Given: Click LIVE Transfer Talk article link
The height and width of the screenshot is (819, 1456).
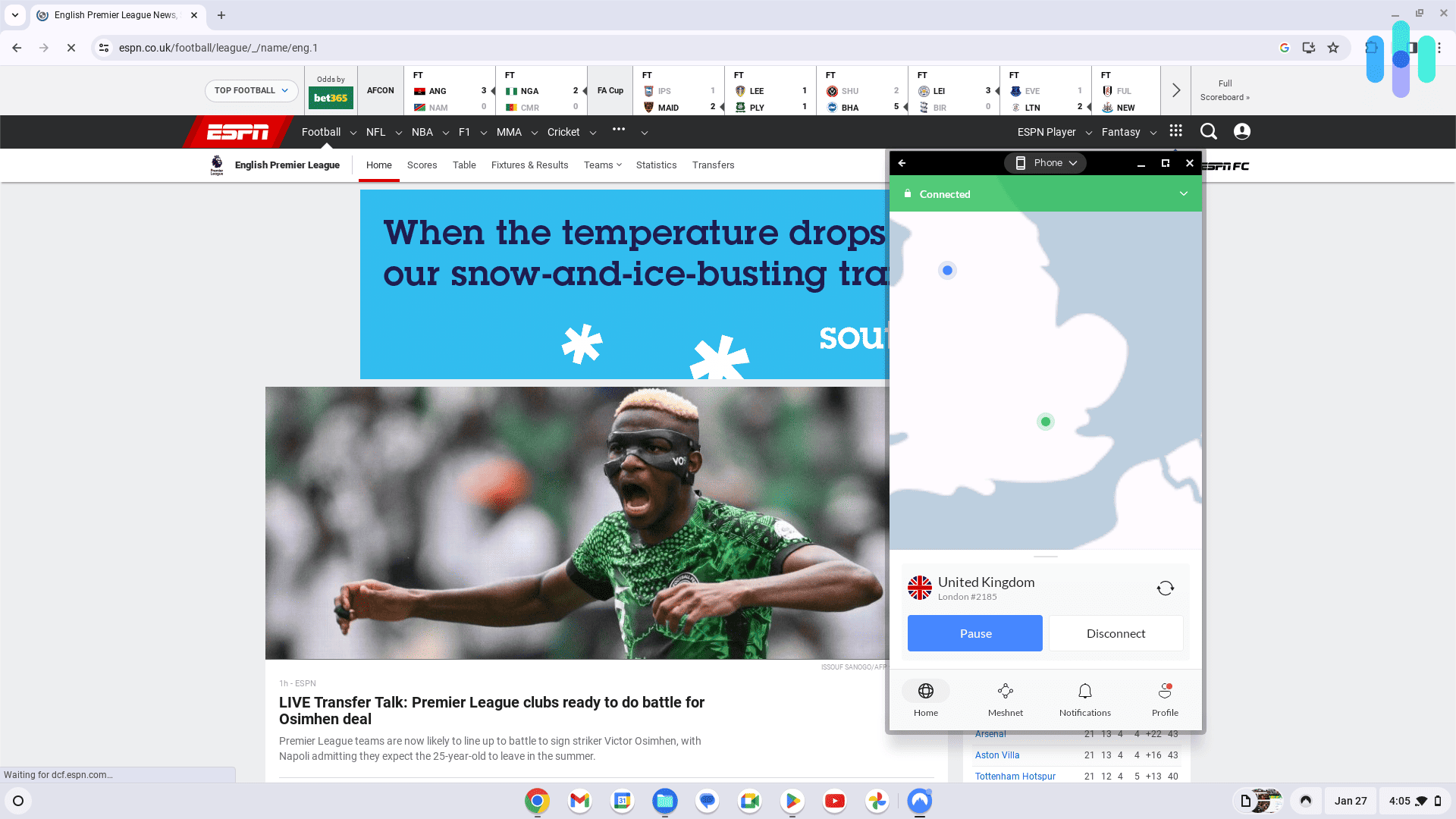Looking at the screenshot, I should (492, 710).
